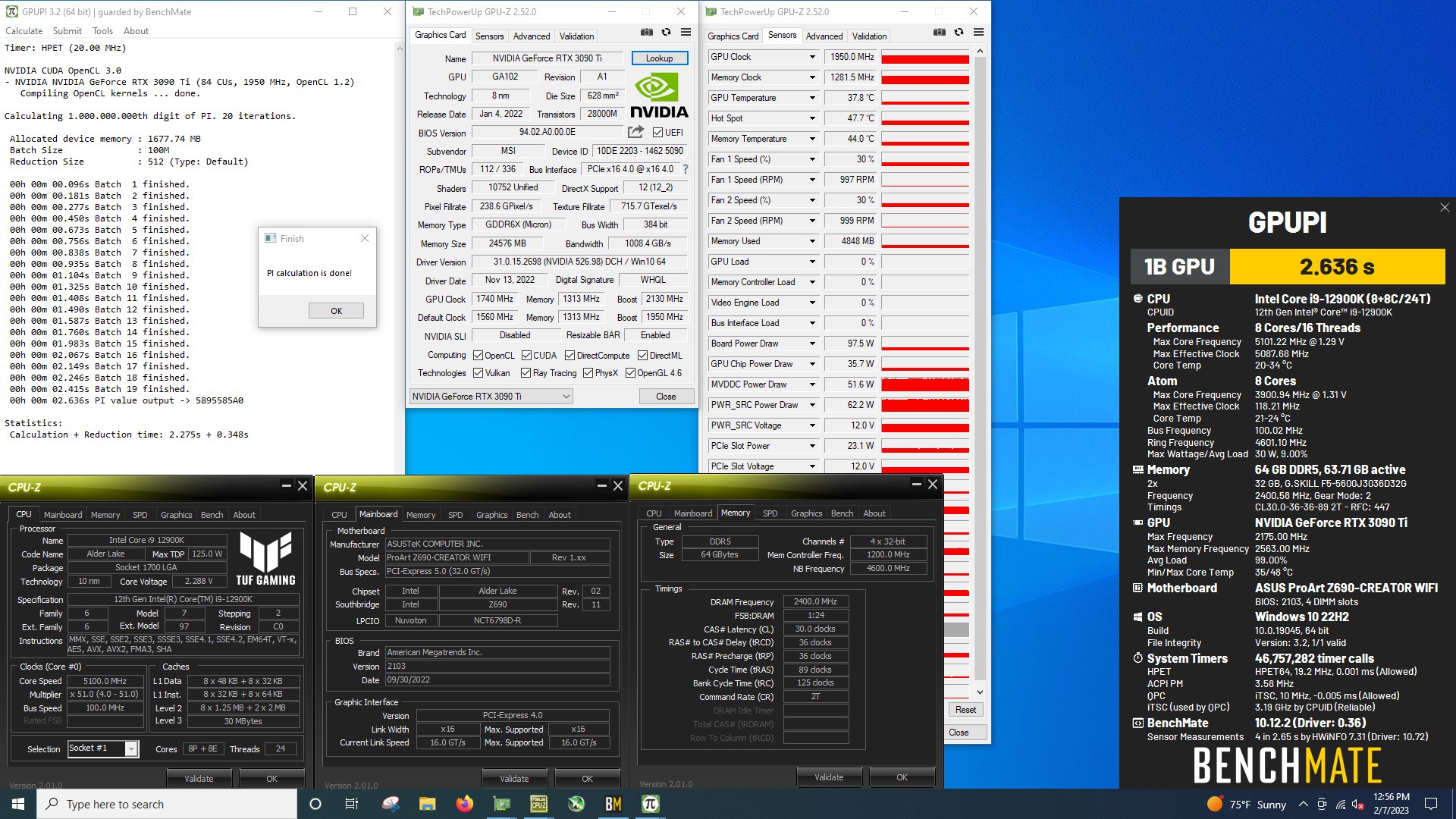Click the muted volume icon in the system tray

tap(1357, 805)
